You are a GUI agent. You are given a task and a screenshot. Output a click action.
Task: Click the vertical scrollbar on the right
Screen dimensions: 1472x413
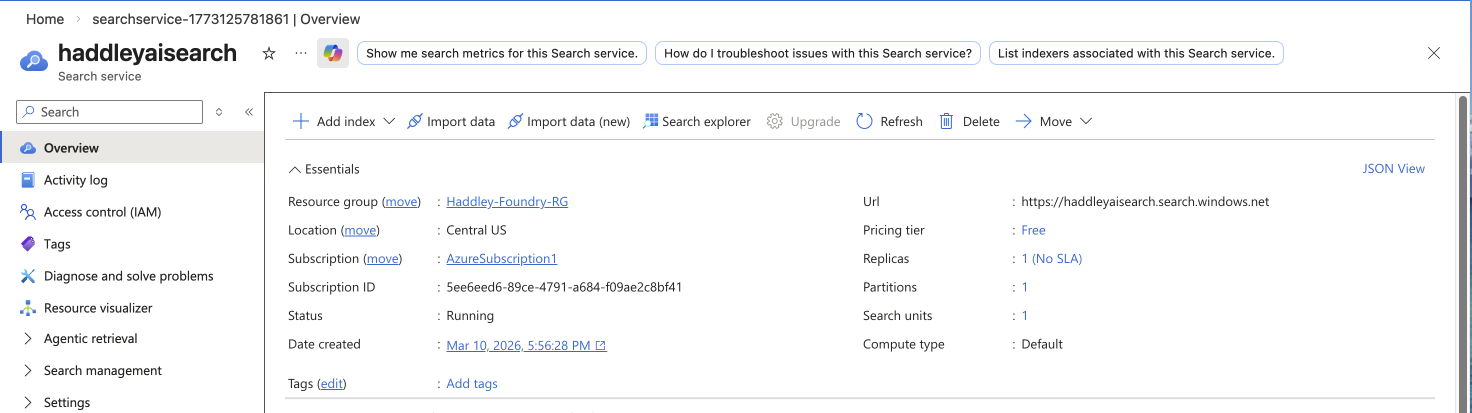pyautogui.click(x=1464, y=250)
